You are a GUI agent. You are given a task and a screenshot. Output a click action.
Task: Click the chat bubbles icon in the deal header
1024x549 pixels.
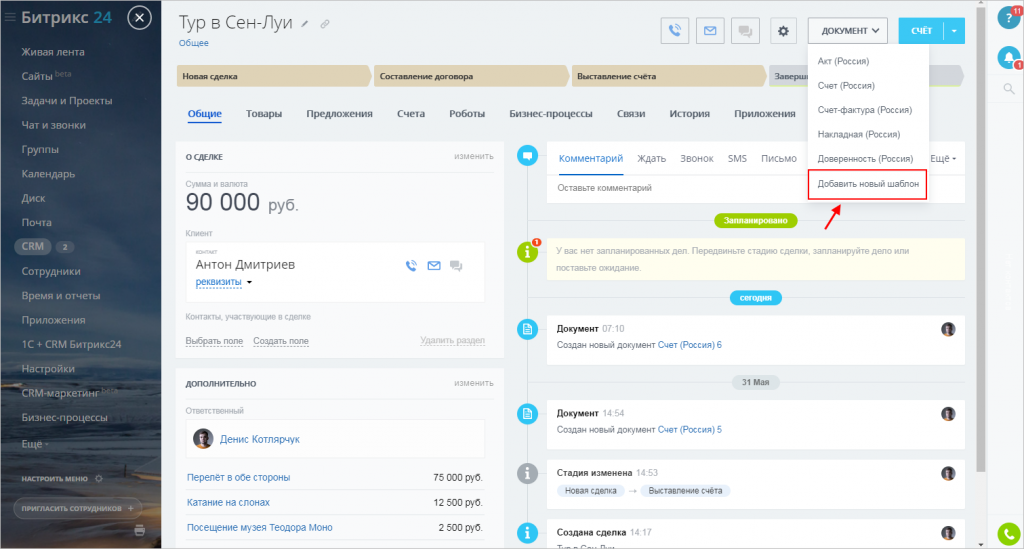(x=745, y=31)
